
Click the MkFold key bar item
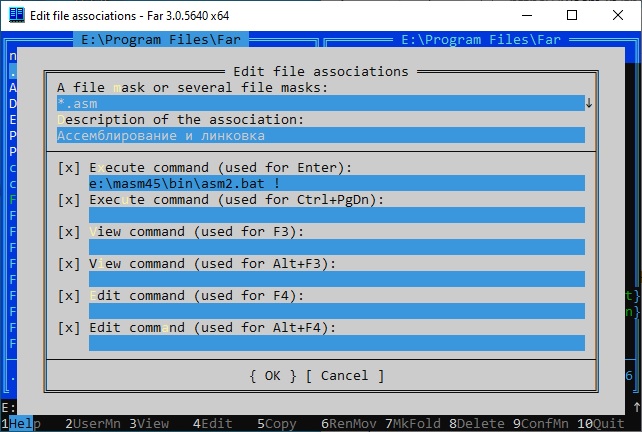pos(415,423)
